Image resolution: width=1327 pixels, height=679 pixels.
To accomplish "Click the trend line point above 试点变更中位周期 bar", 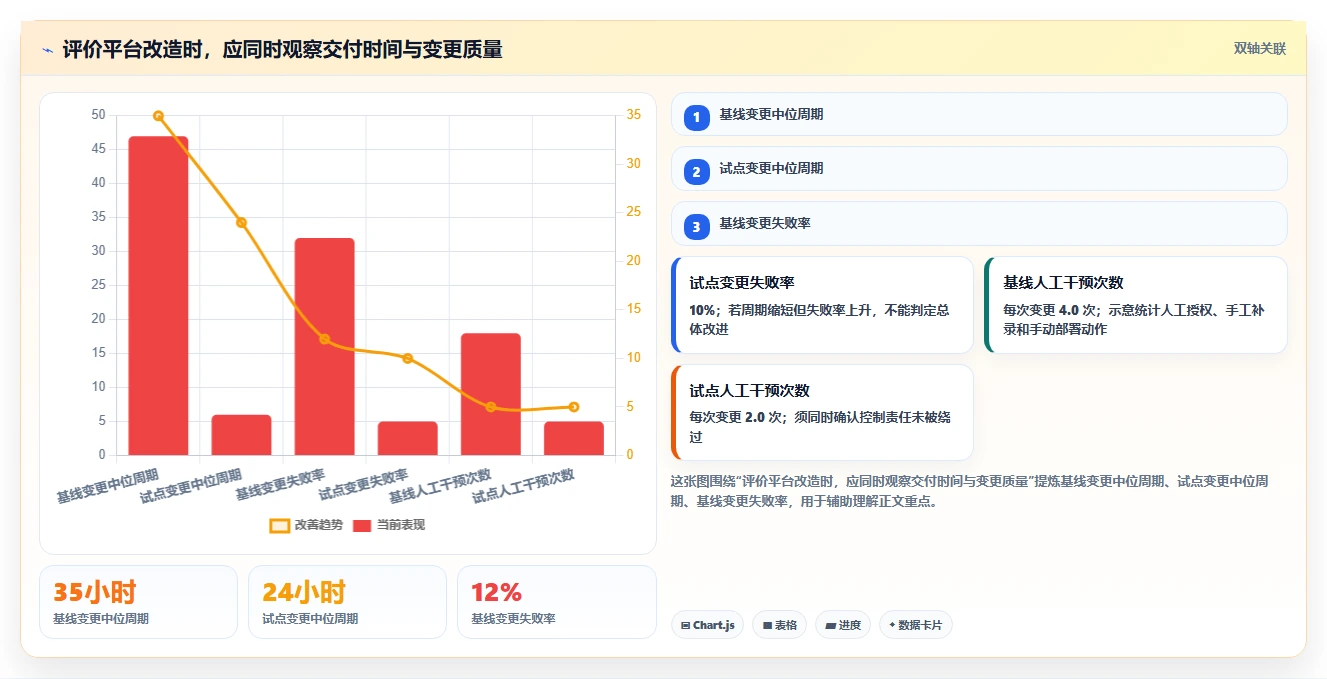I will click(x=241, y=222).
